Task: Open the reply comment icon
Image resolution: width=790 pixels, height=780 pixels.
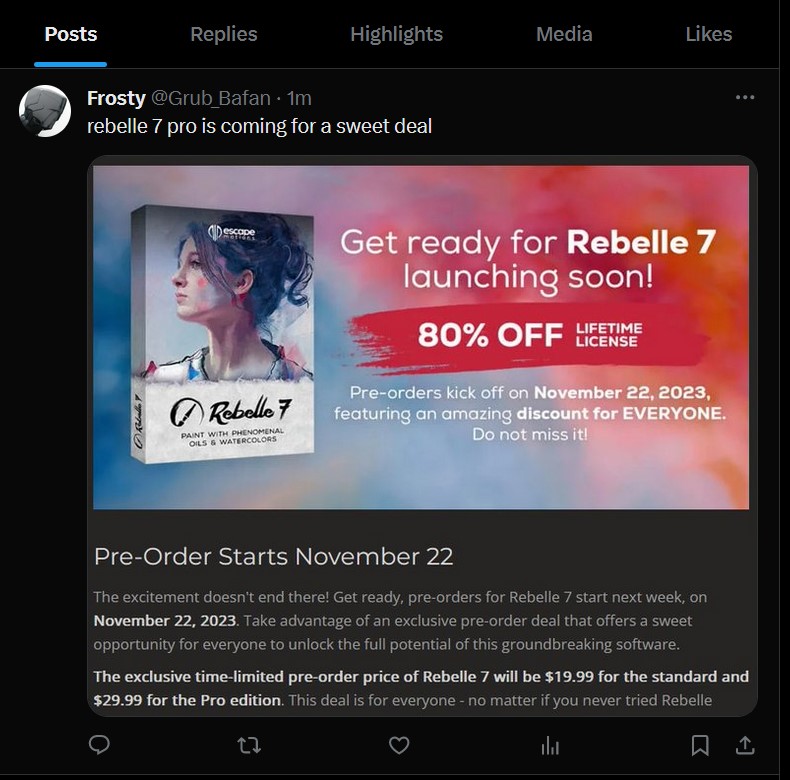Action: [x=99, y=745]
